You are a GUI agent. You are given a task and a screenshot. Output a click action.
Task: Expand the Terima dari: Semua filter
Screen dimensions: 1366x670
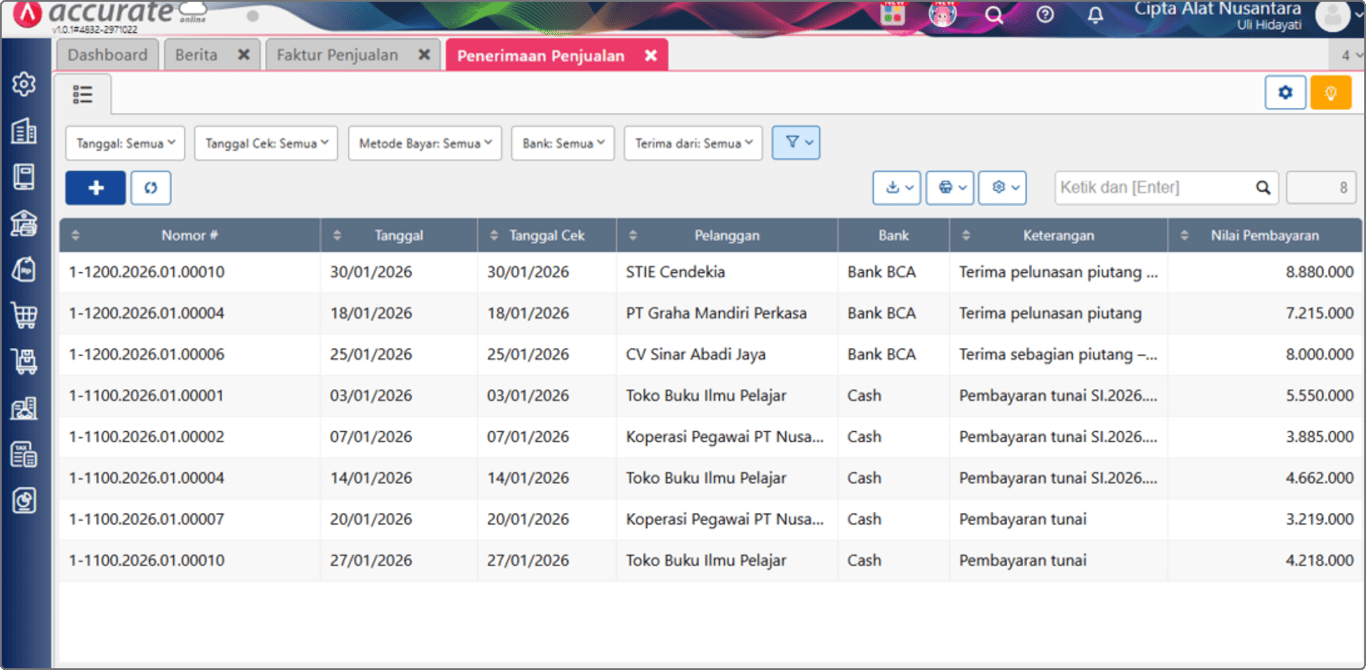(x=693, y=143)
